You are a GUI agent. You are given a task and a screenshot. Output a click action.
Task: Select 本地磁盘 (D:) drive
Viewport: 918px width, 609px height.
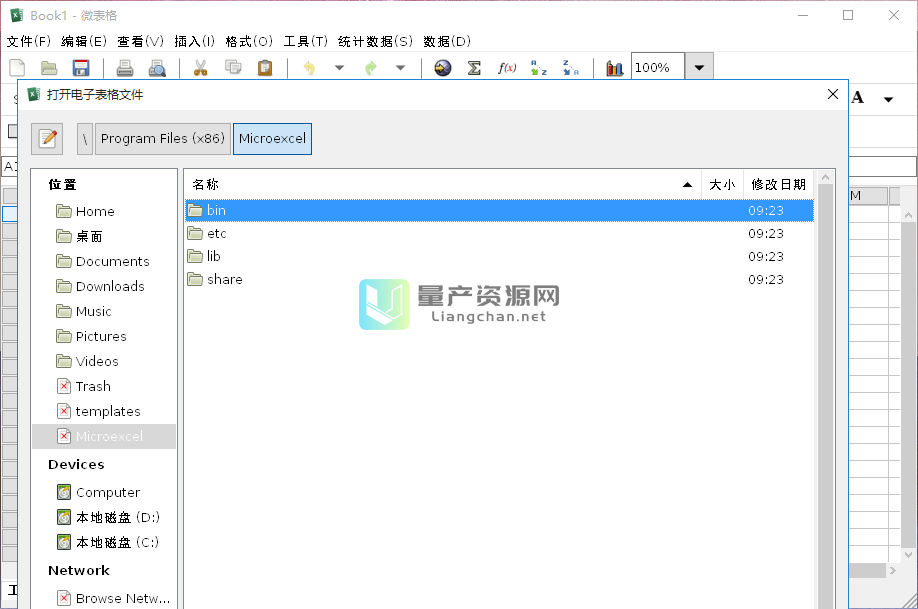(x=104, y=518)
